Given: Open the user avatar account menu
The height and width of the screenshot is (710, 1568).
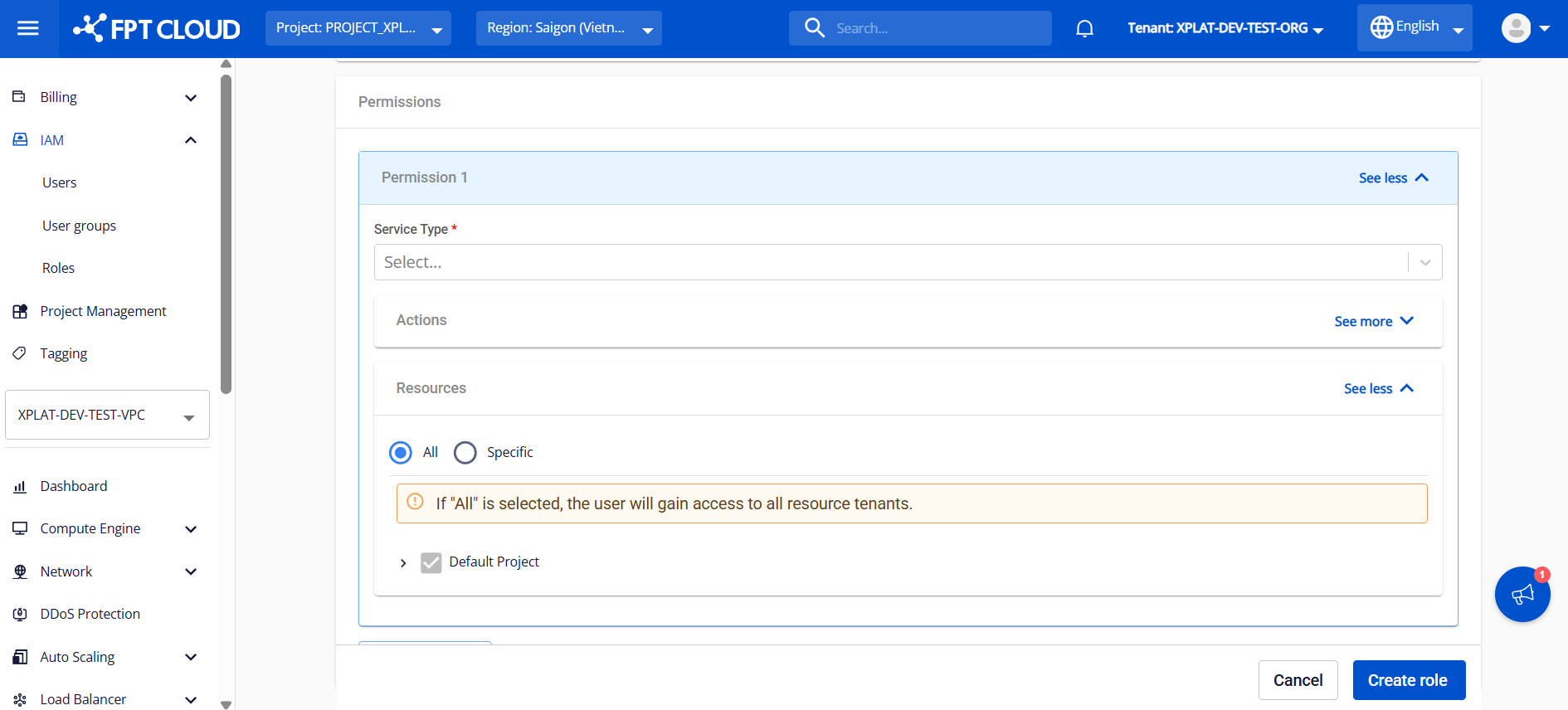Looking at the screenshot, I should [1524, 28].
